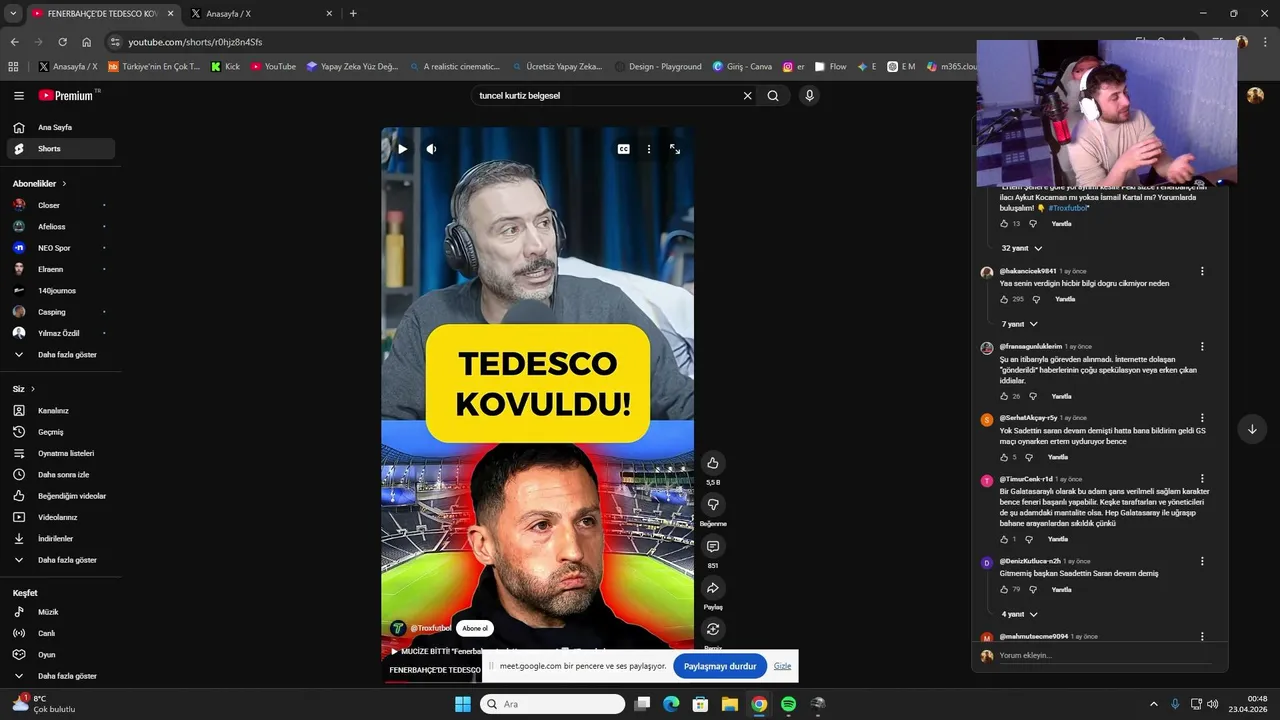This screenshot has height=720, width=1280.
Task: Expand the Siz section chevron
Action: coord(33,389)
